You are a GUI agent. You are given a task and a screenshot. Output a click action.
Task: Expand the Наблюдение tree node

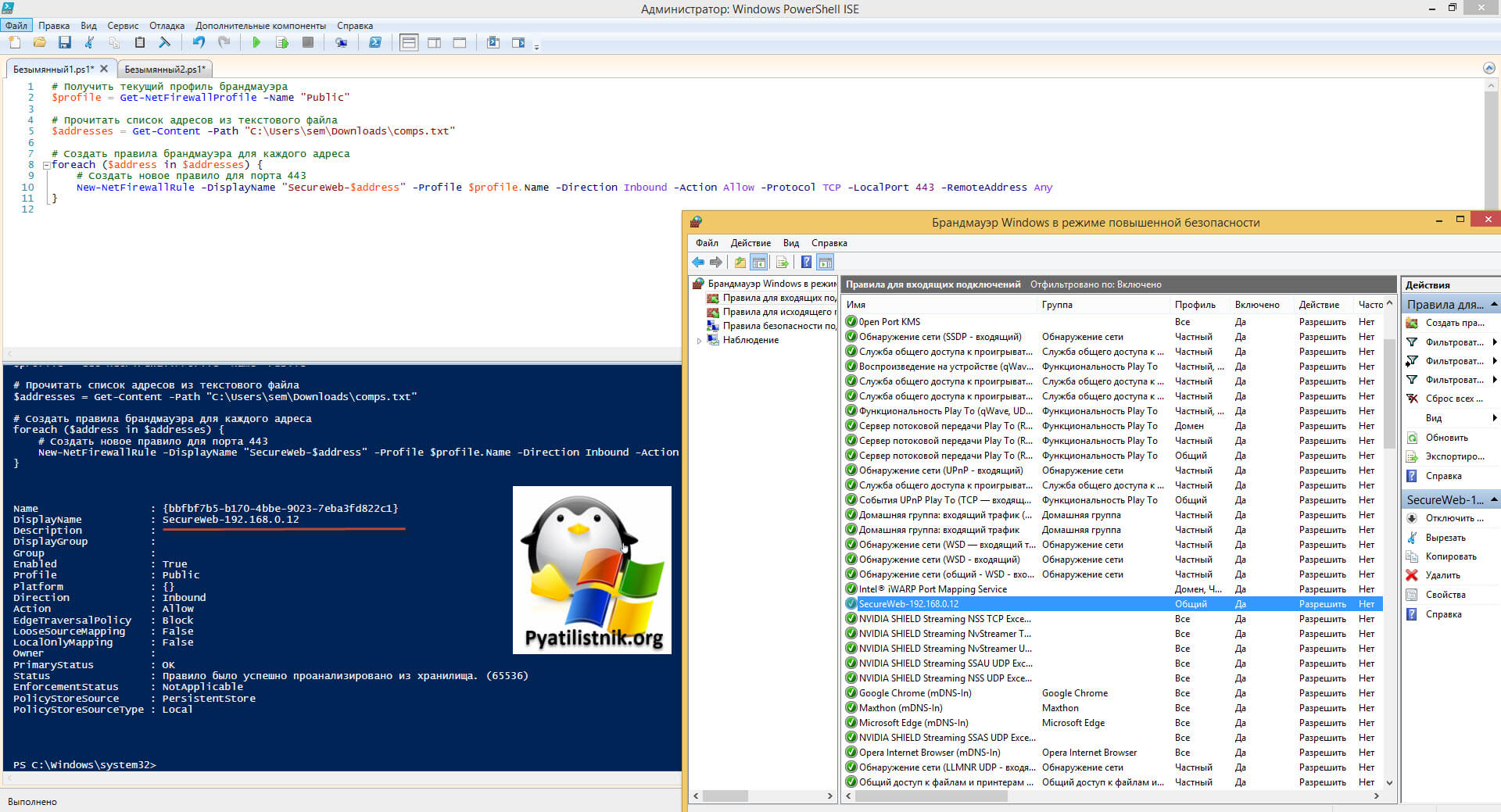(699, 341)
